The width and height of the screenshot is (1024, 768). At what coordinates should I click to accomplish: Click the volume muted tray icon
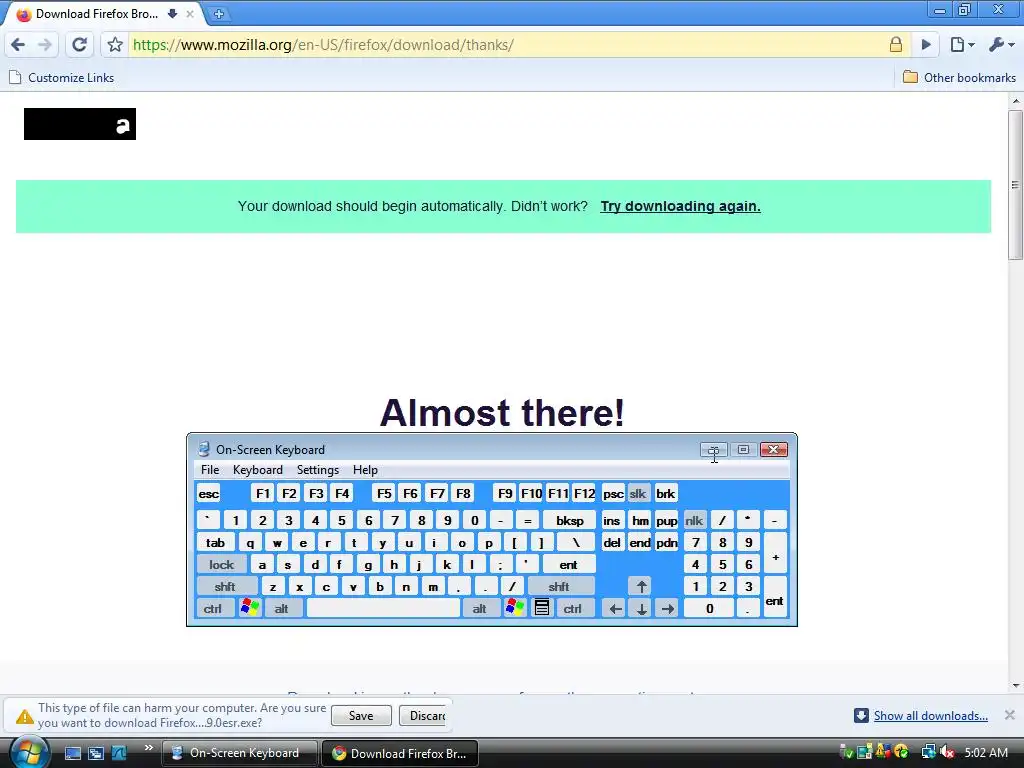(947, 753)
